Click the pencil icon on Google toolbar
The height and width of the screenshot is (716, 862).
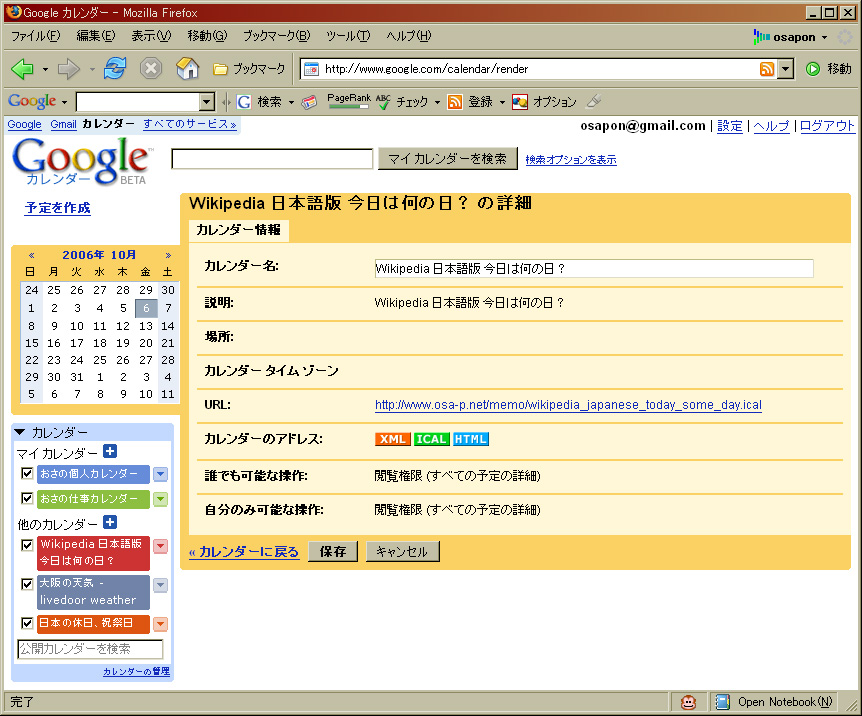594,101
